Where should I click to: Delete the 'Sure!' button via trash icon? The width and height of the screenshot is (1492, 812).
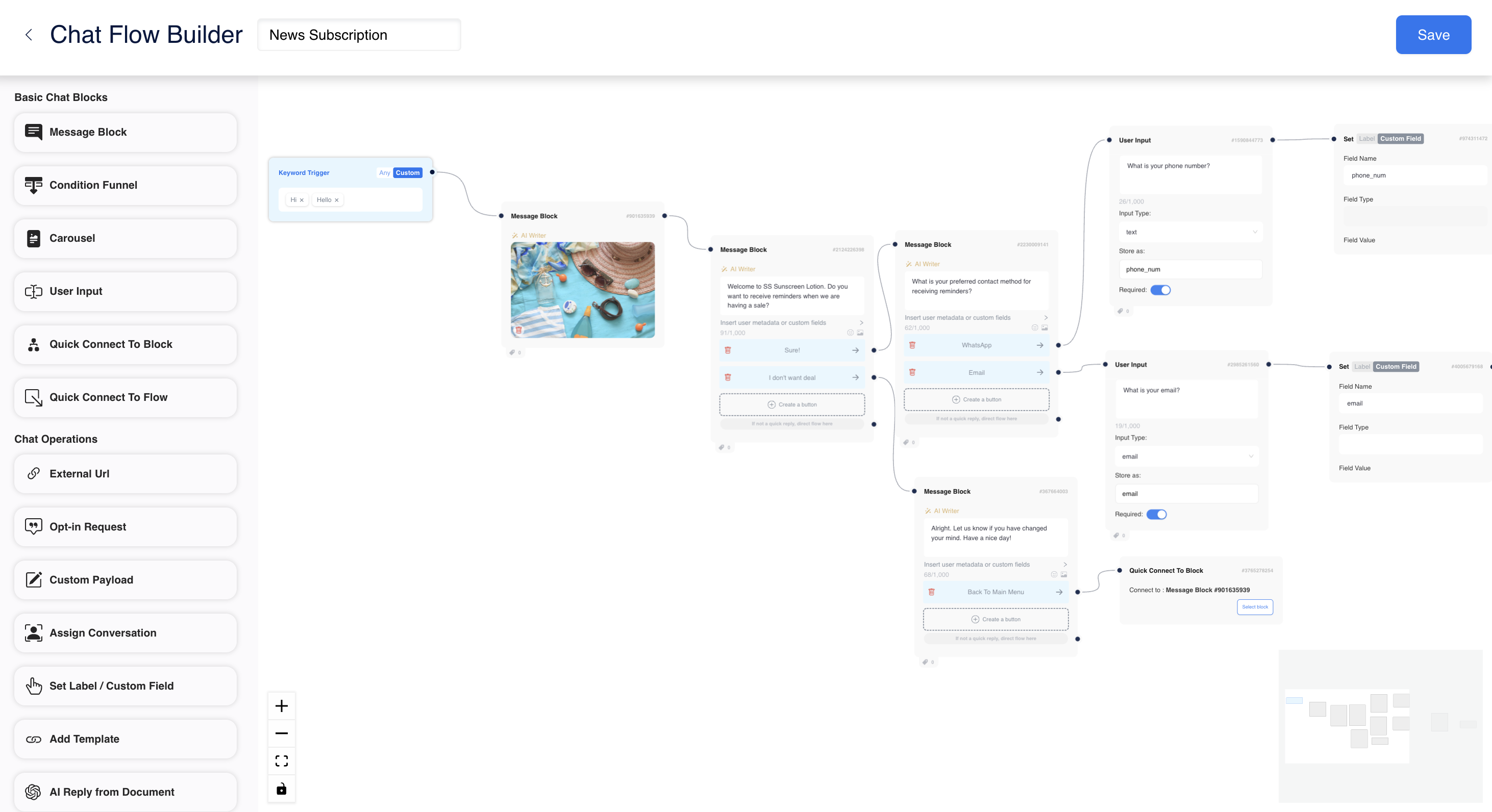728,350
